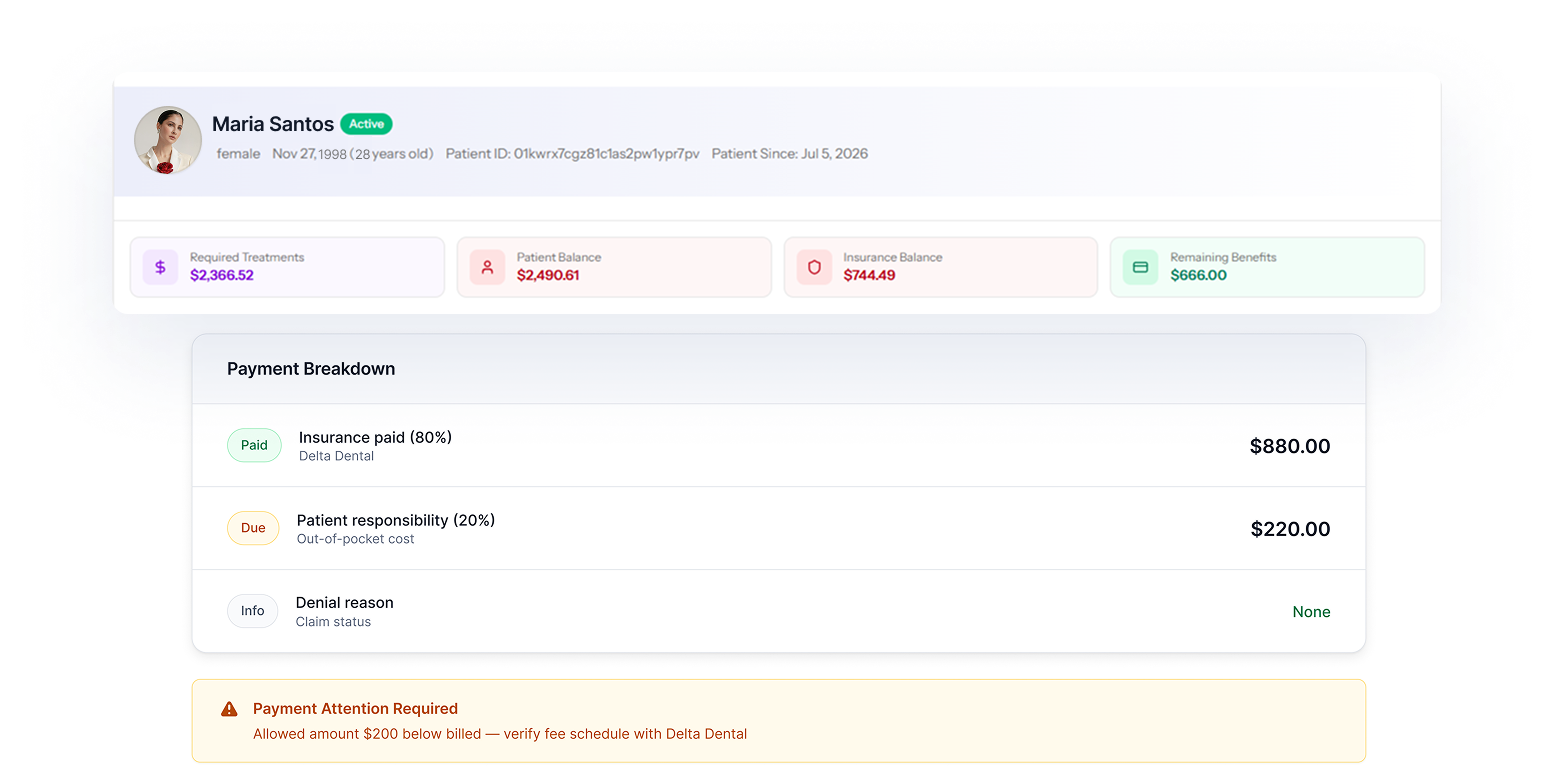The height and width of the screenshot is (780, 1554).
Task: Click the Remaining Benefits card icon
Action: click(x=1140, y=267)
